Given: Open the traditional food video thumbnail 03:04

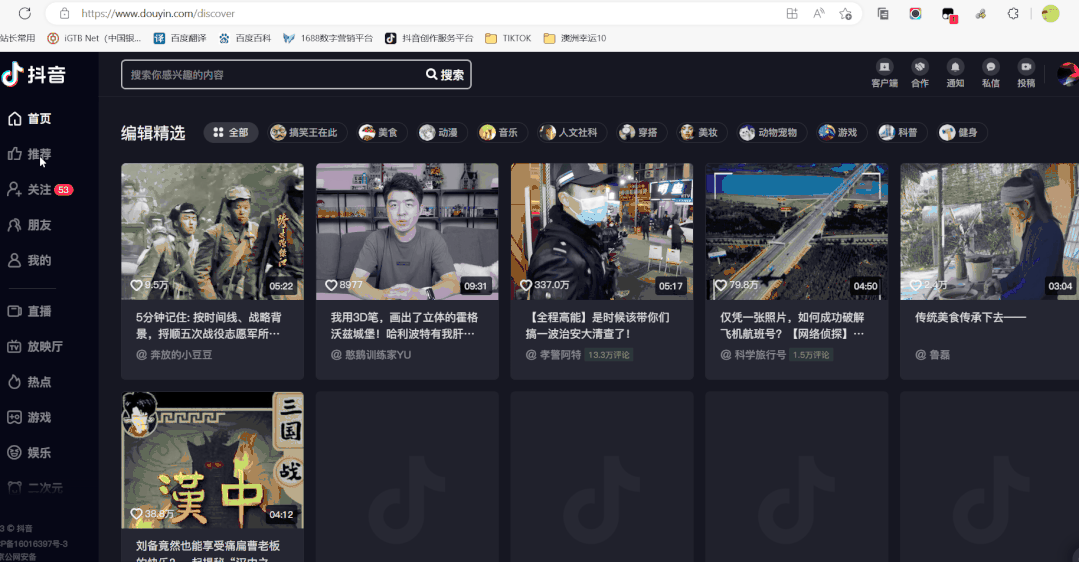Looking at the screenshot, I should [x=990, y=231].
